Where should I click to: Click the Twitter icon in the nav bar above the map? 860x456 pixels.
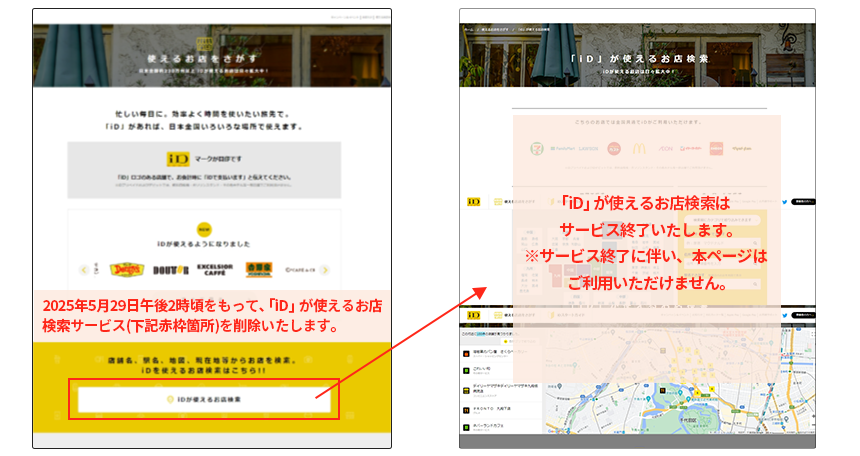pyautogui.click(x=785, y=315)
